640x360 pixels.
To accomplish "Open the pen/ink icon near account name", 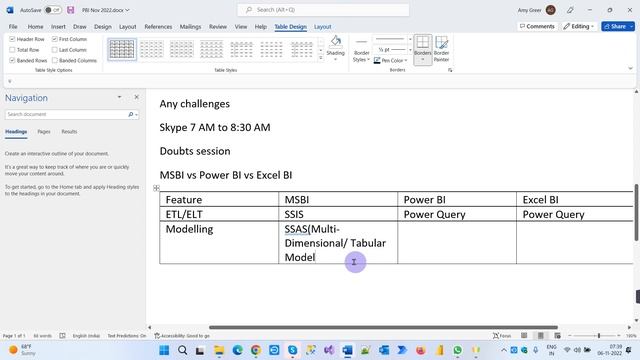I will 570,10.
